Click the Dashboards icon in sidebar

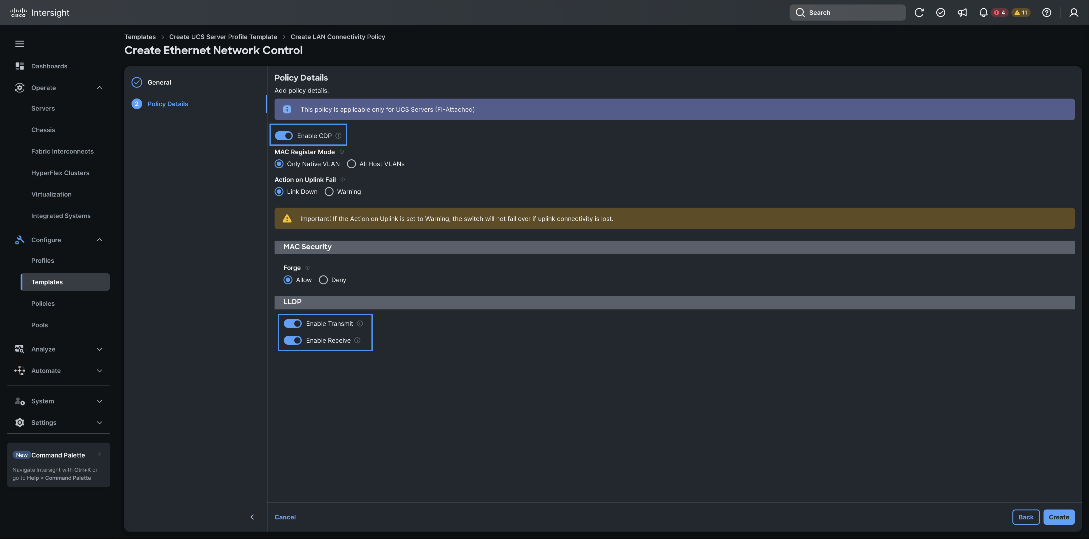19,66
